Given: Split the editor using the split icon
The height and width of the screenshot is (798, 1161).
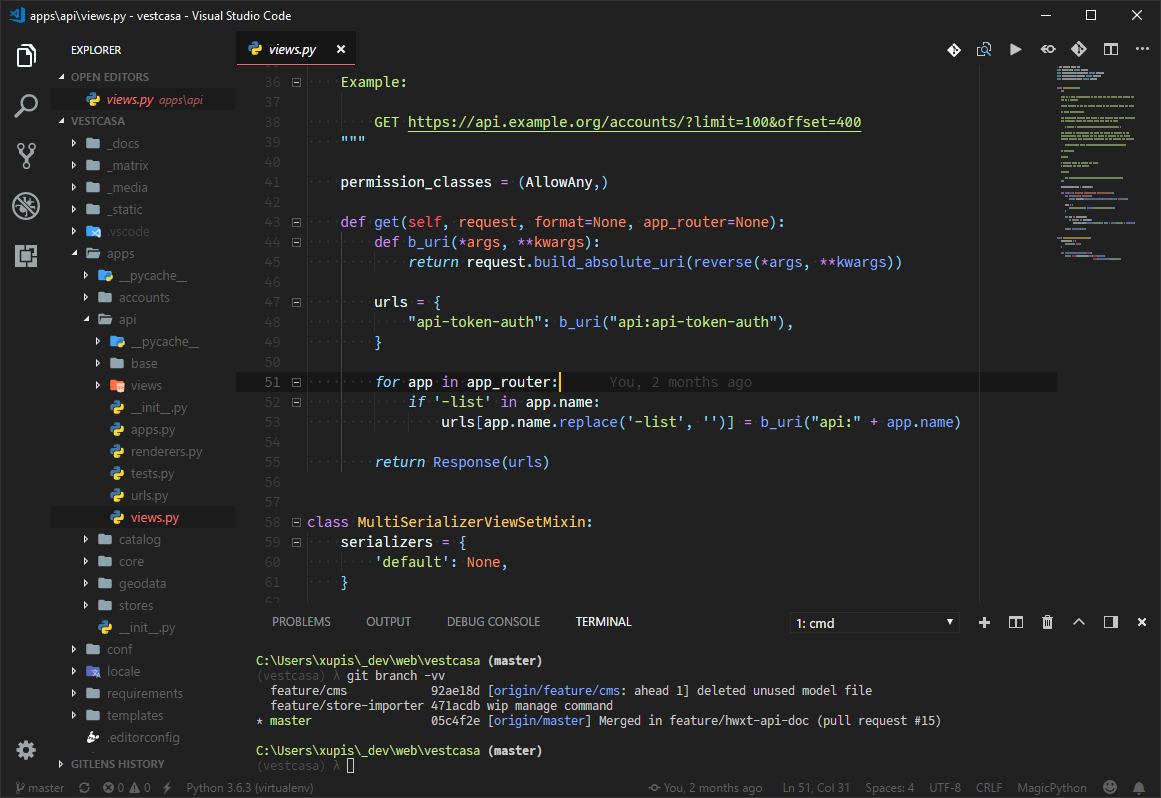Looking at the screenshot, I should [1110, 49].
